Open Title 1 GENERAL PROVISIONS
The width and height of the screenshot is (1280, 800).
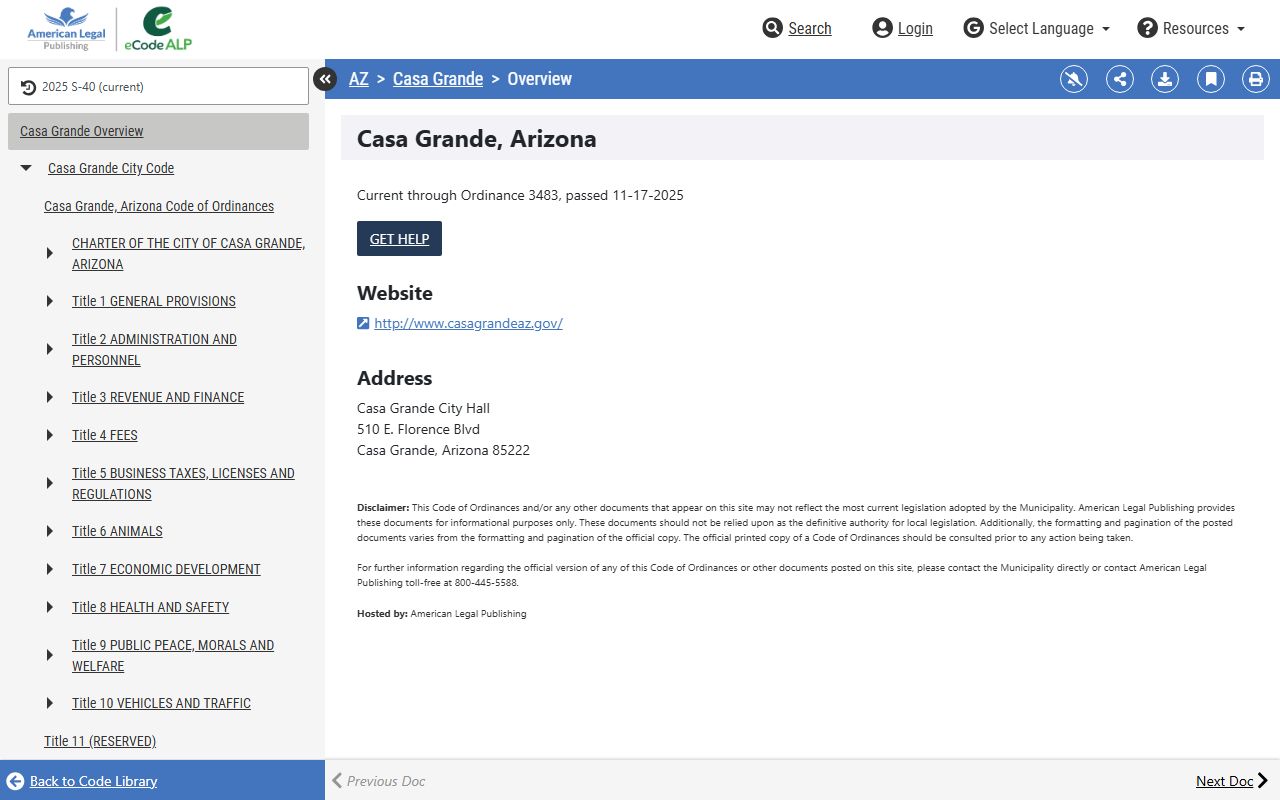click(x=154, y=301)
